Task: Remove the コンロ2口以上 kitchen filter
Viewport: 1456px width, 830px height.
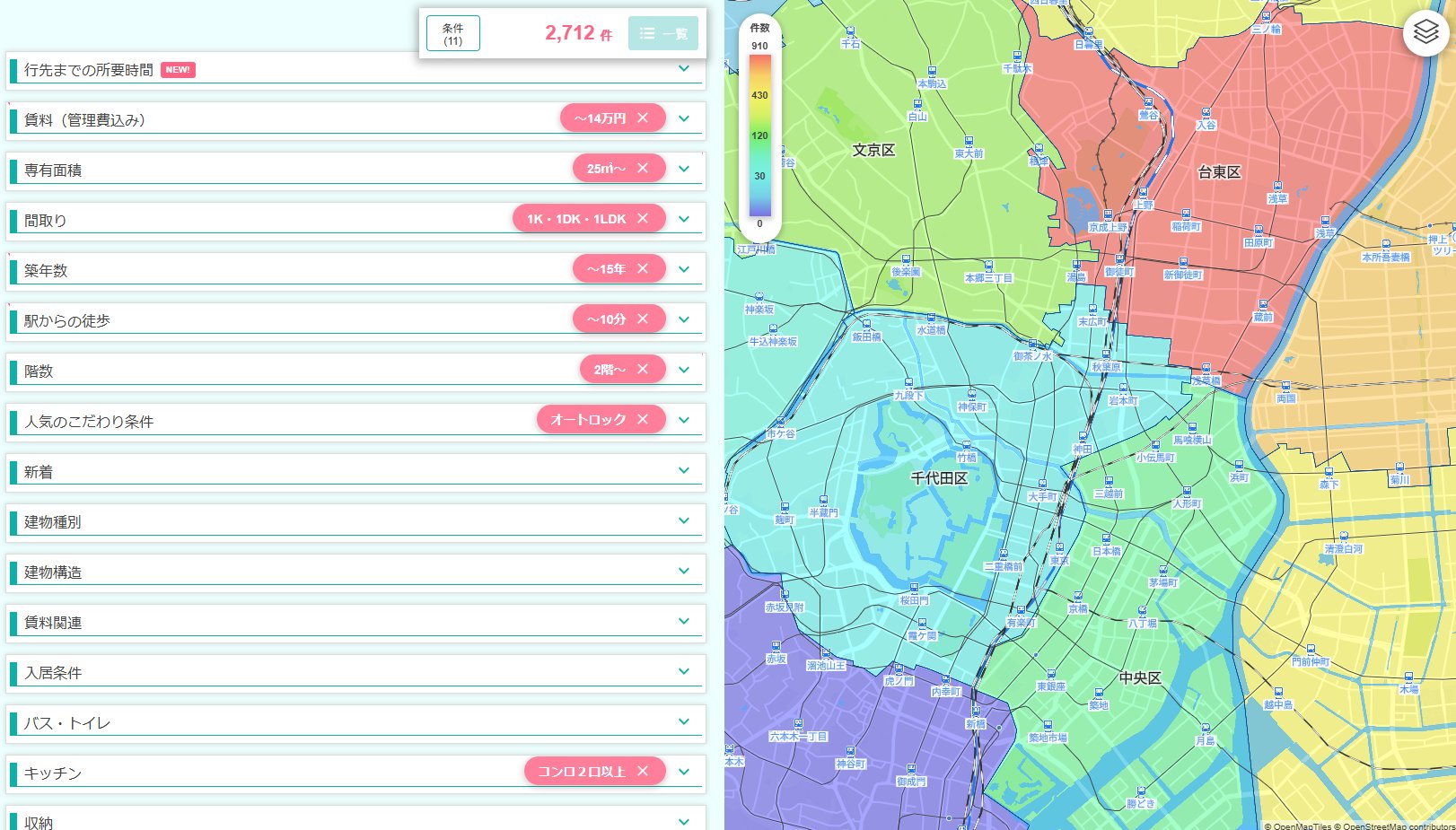Action: pyautogui.click(x=643, y=772)
